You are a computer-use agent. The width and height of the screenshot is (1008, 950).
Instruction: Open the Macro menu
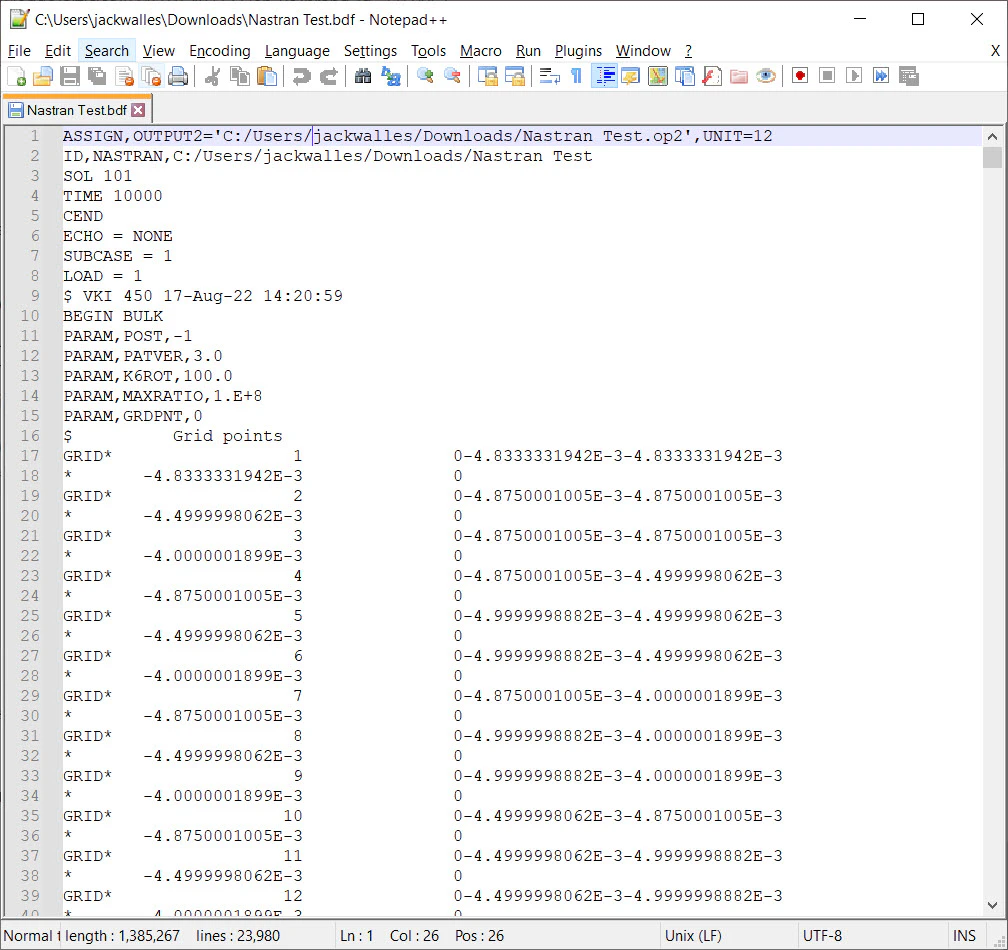[x=481, y=50]
